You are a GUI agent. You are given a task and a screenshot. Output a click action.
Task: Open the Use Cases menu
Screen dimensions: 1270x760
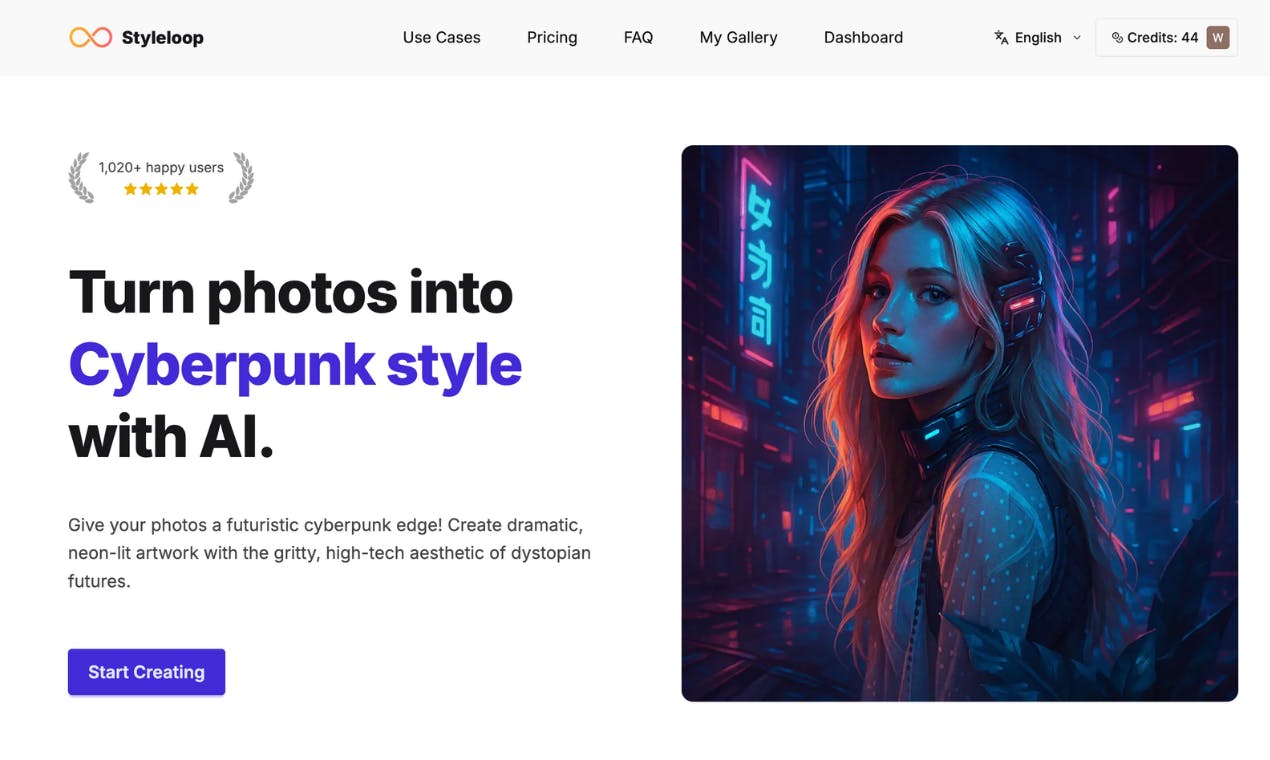tap(441, 37)
